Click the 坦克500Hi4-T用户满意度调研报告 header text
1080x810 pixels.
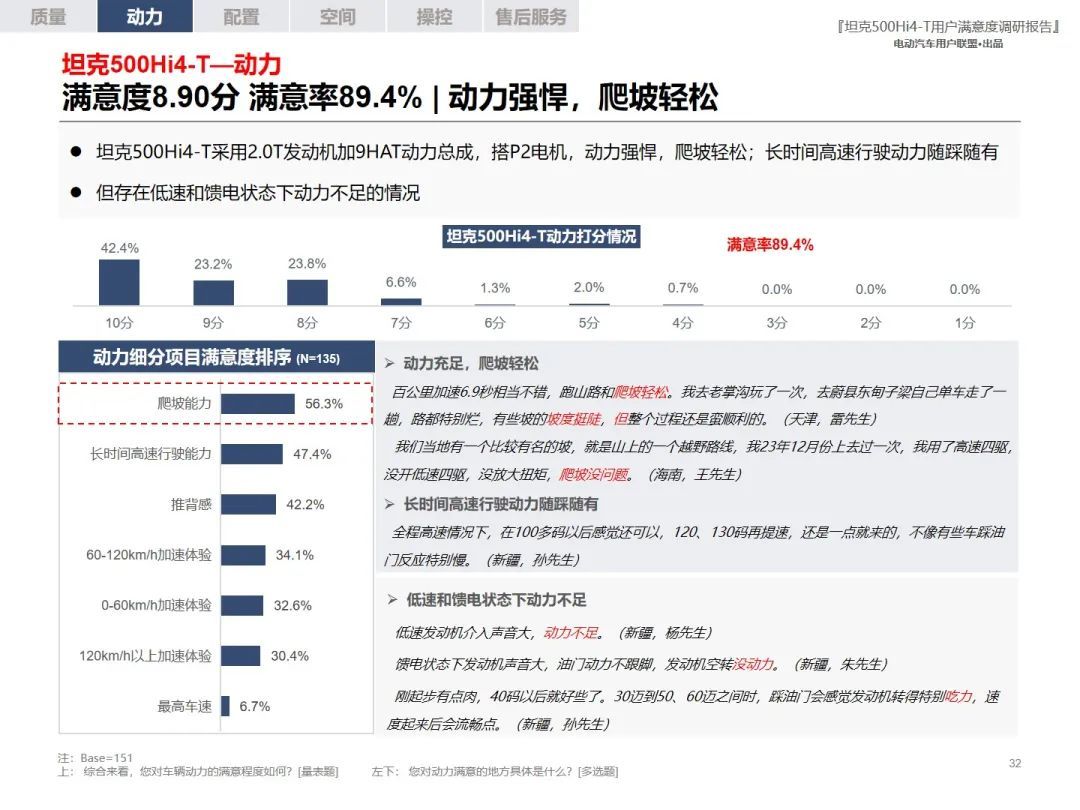pyautogui.click(x=948, y=27)
